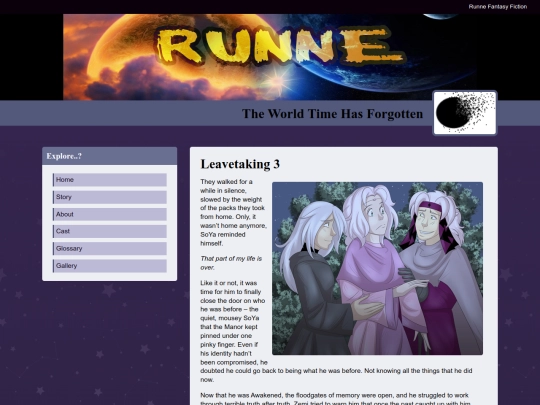This screenshot has height=405, width=540.
Task: Click the RUNNE banner logo image
Action: (270, 57)
